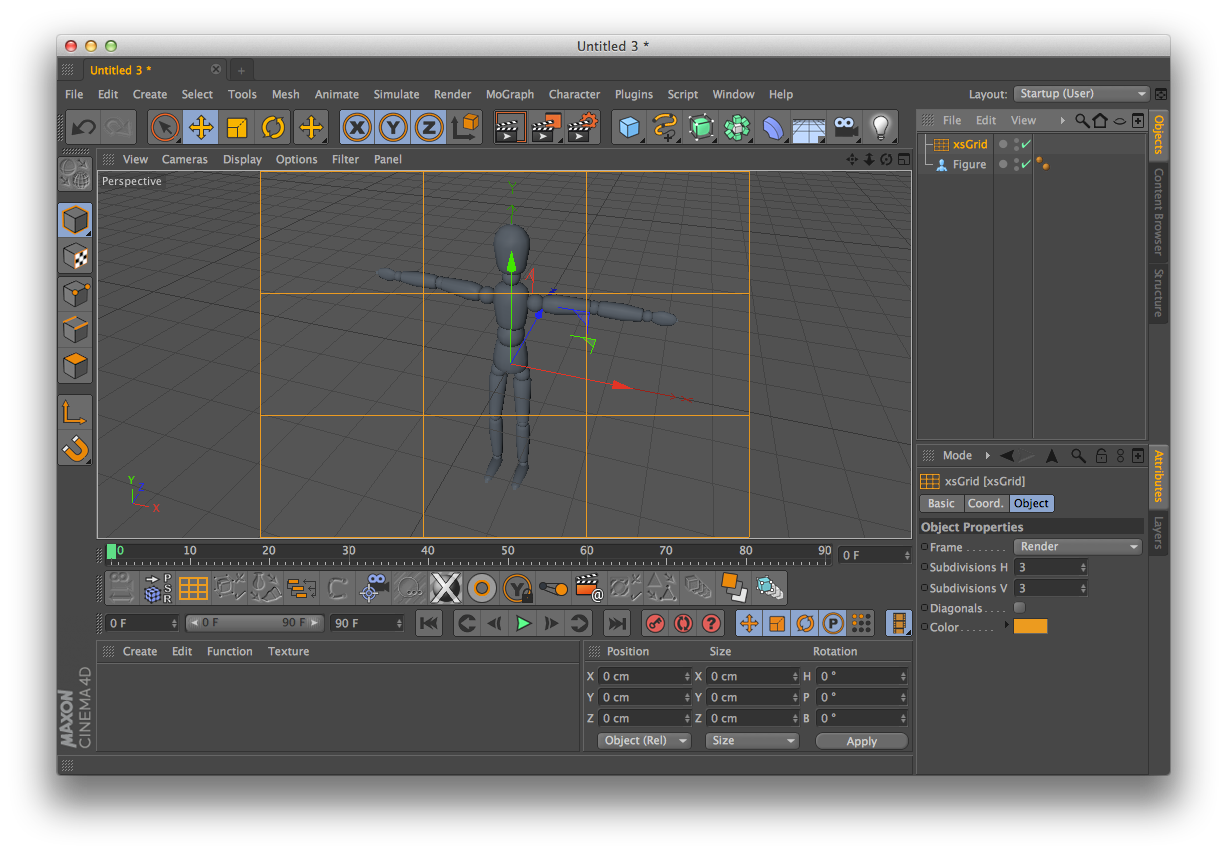1227x854 pixels.
Task: Click the Apply button
Action: pos(861,740)
